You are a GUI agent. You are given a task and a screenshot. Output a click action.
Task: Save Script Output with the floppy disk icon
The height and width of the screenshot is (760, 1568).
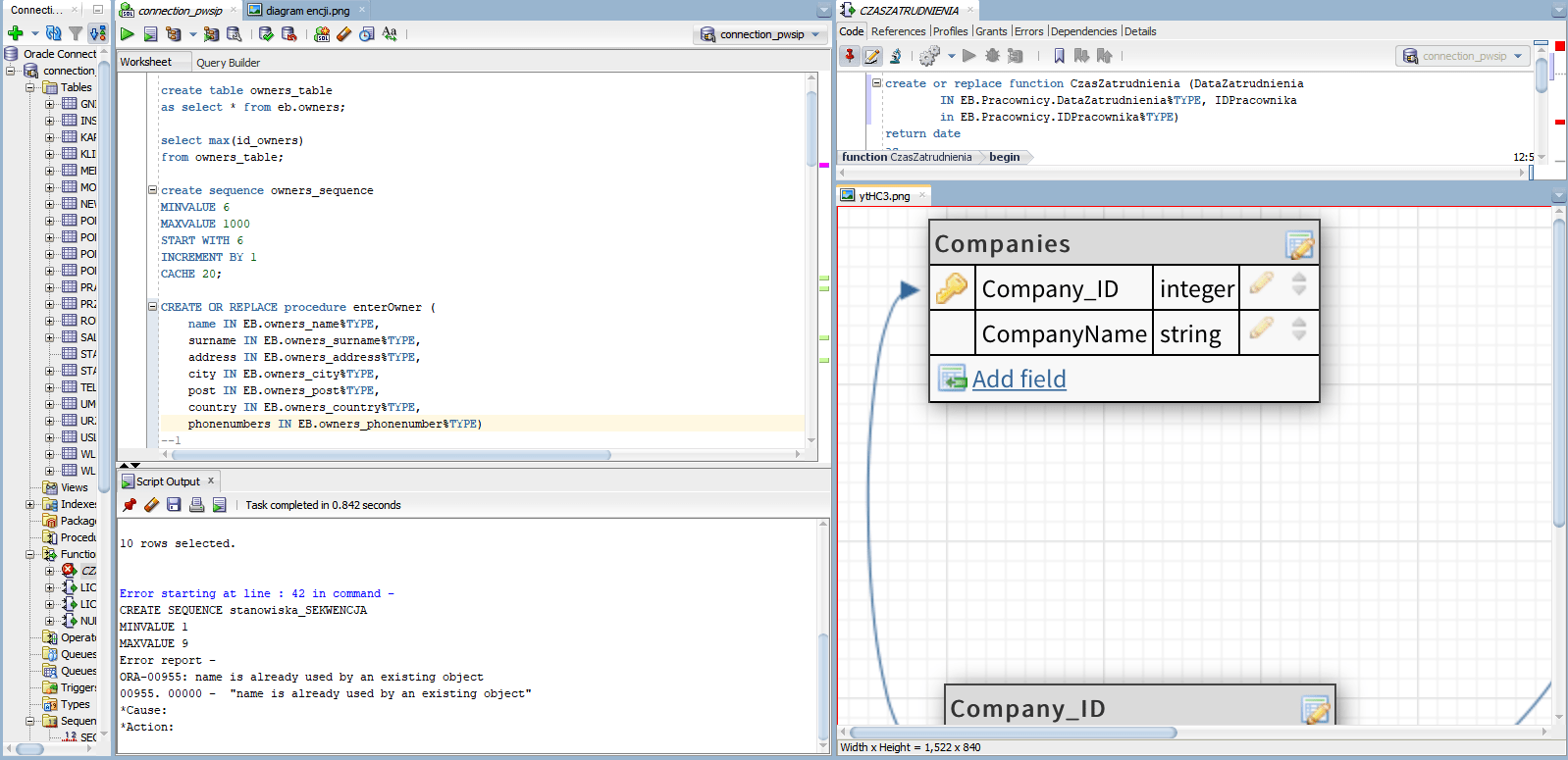[x=174, y=505]
